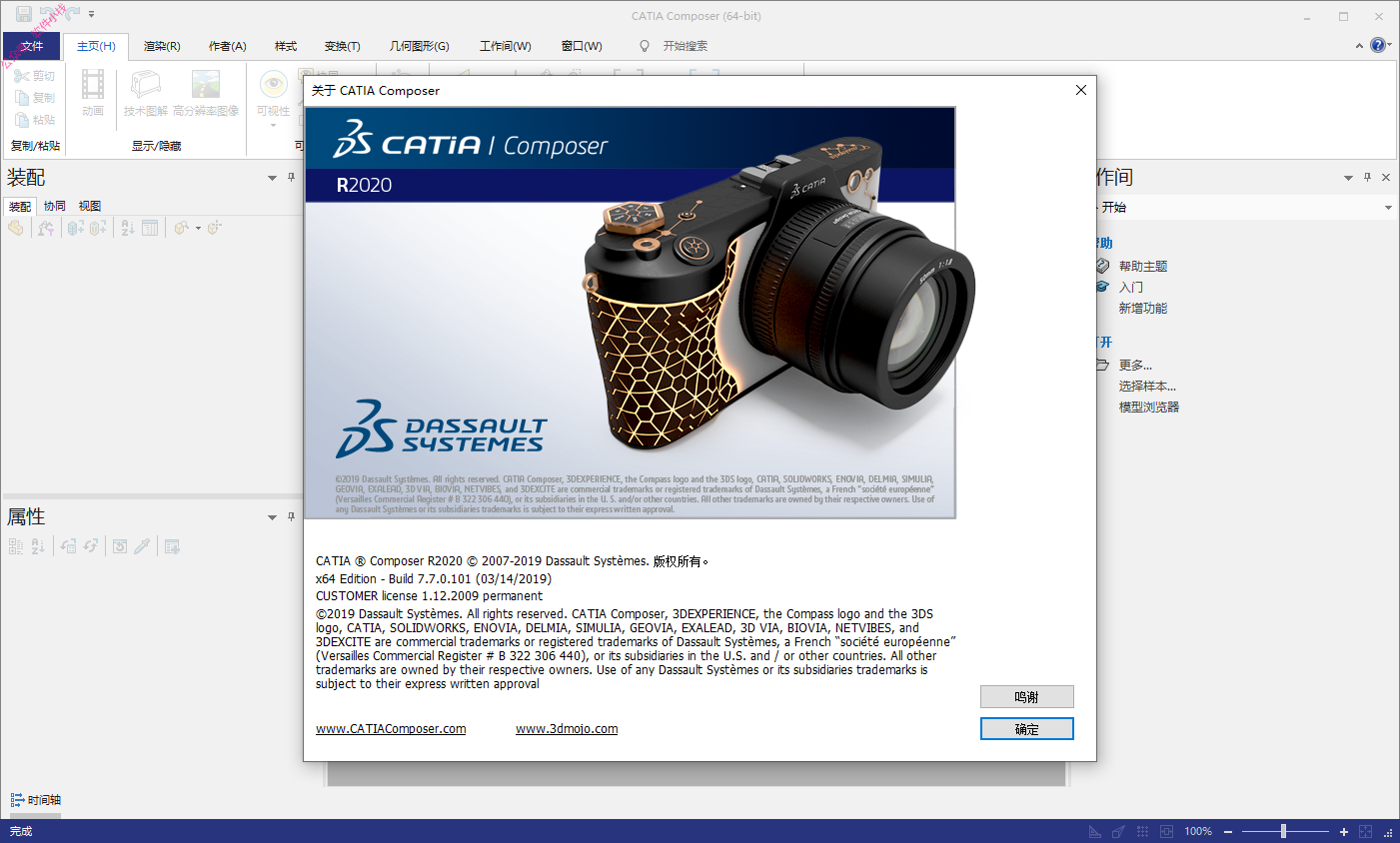Click the last assembly toolbar cube icon
The height and width of the screenshot is (843, 1400).
pyautogui.click(x=214, y=228)
